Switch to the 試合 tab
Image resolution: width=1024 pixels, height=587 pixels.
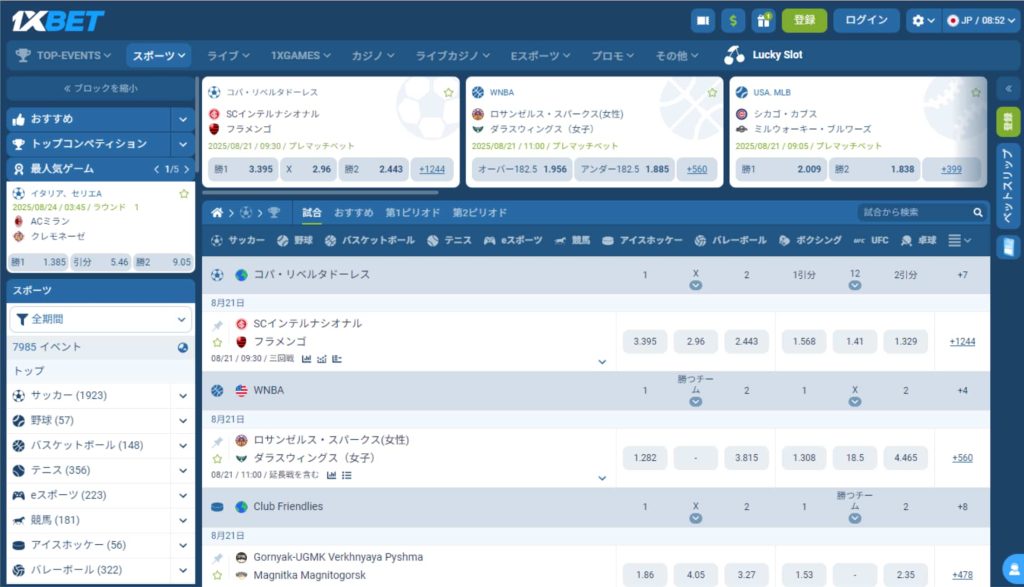312,212
